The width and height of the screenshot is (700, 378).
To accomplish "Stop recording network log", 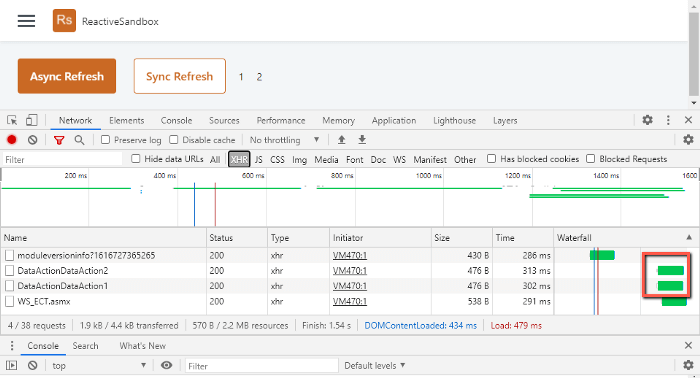I will 12,140.
